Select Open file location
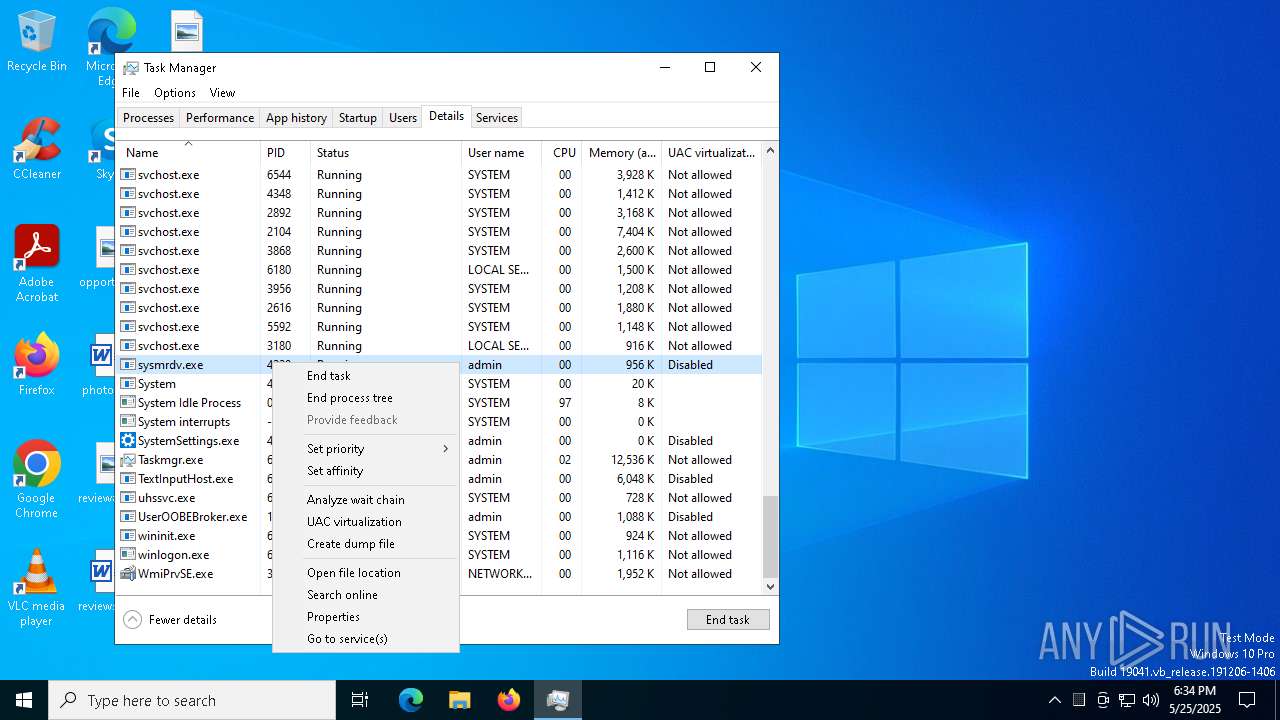This screenshot has width=1280, height=720. (x=366, y=573)
